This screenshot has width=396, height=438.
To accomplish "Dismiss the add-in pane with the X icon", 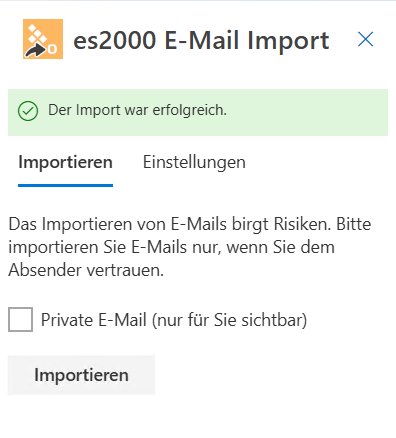I will 365,39.
